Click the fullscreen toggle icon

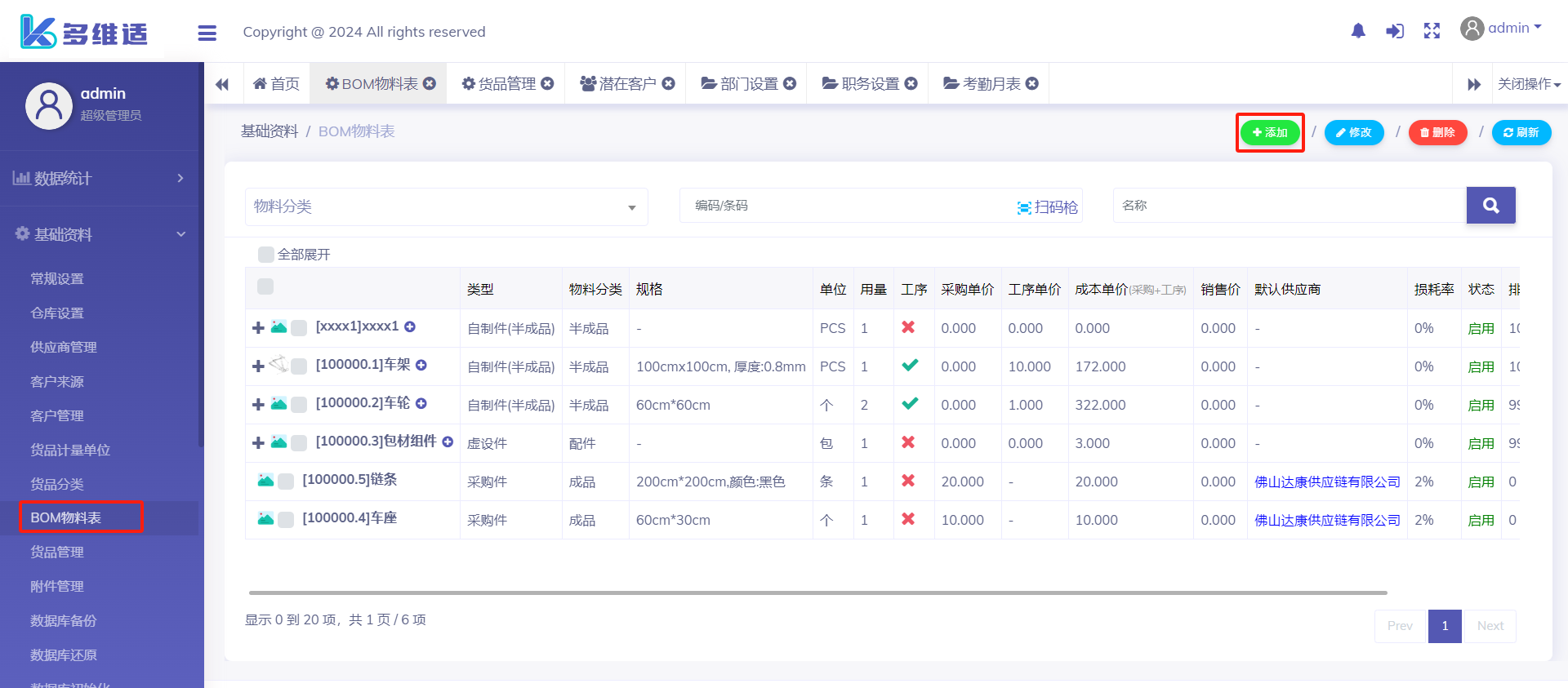pyautogui.click(x=1432, y=31)
